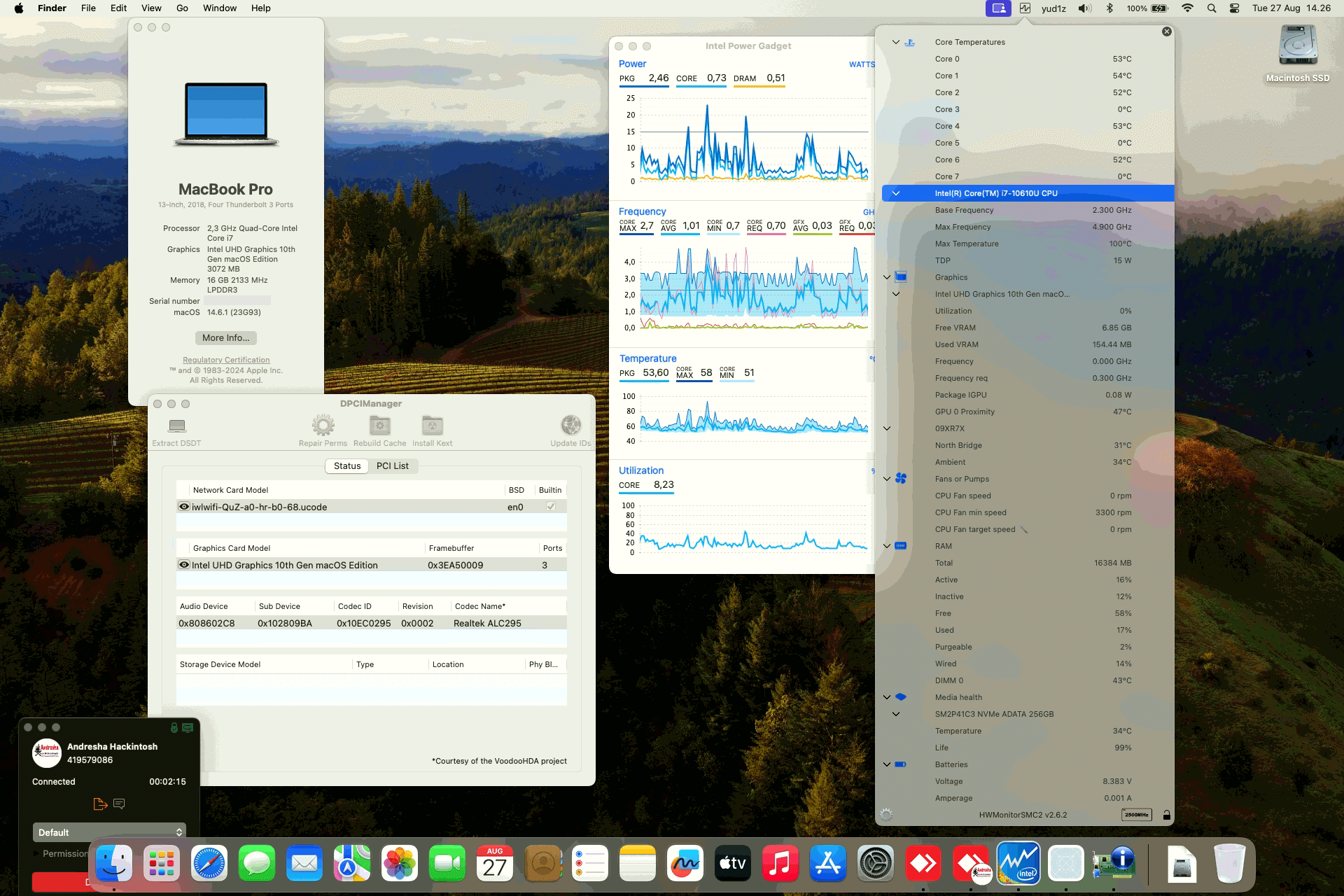Open Launchpad from the Dock
This screenshot has height=896, width=1344.
coord(162,863)
